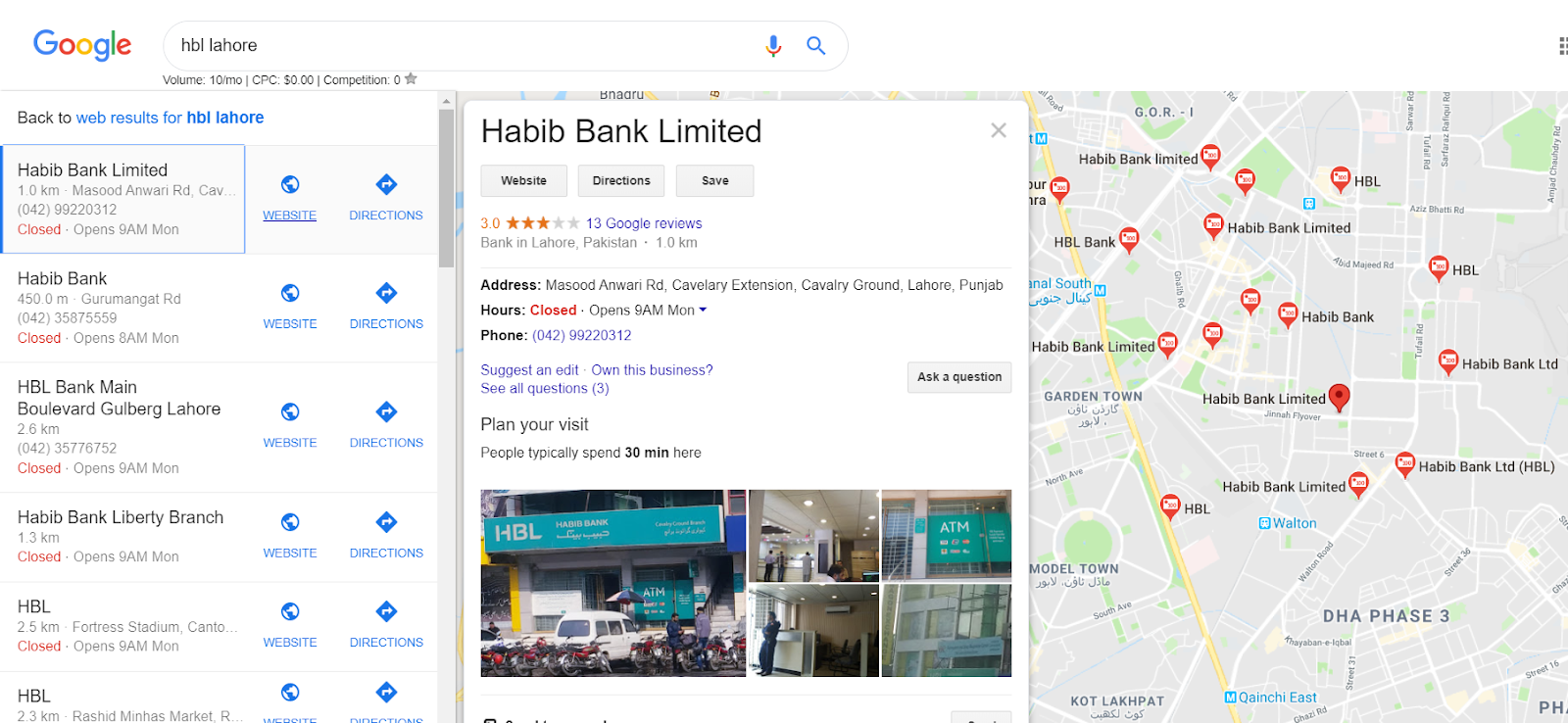
Task: Click the phone number (042) 99220312 link
Action: (x=581, y=335)
